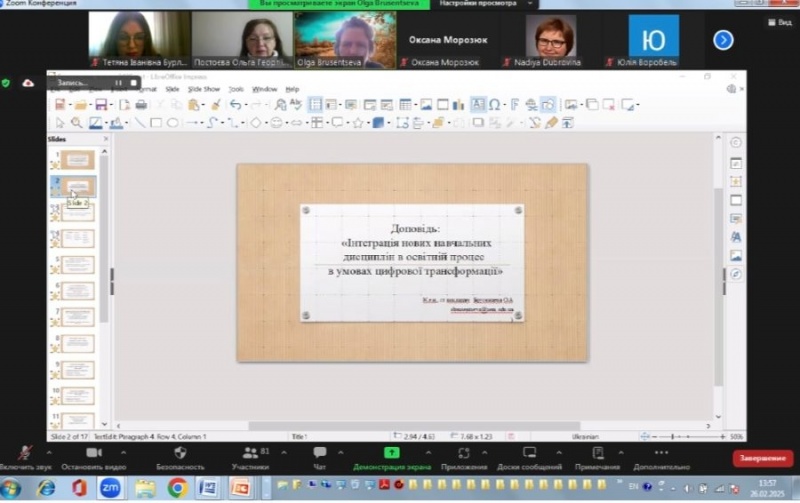The image size is (800, 503).
Task: Show next participants with the blue arrow
Action: pyautogui.click(x=723, y=40)
